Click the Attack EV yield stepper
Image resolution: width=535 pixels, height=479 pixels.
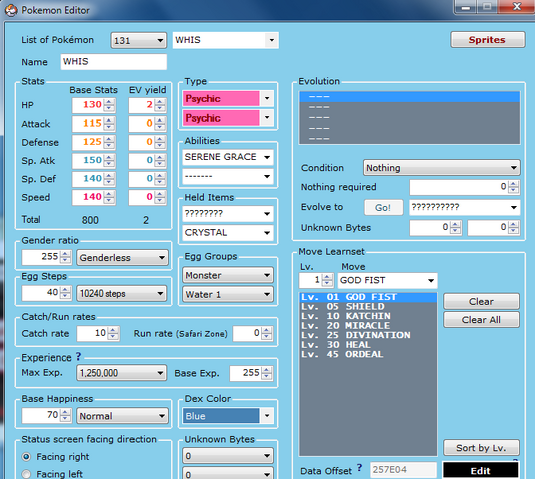160,124
